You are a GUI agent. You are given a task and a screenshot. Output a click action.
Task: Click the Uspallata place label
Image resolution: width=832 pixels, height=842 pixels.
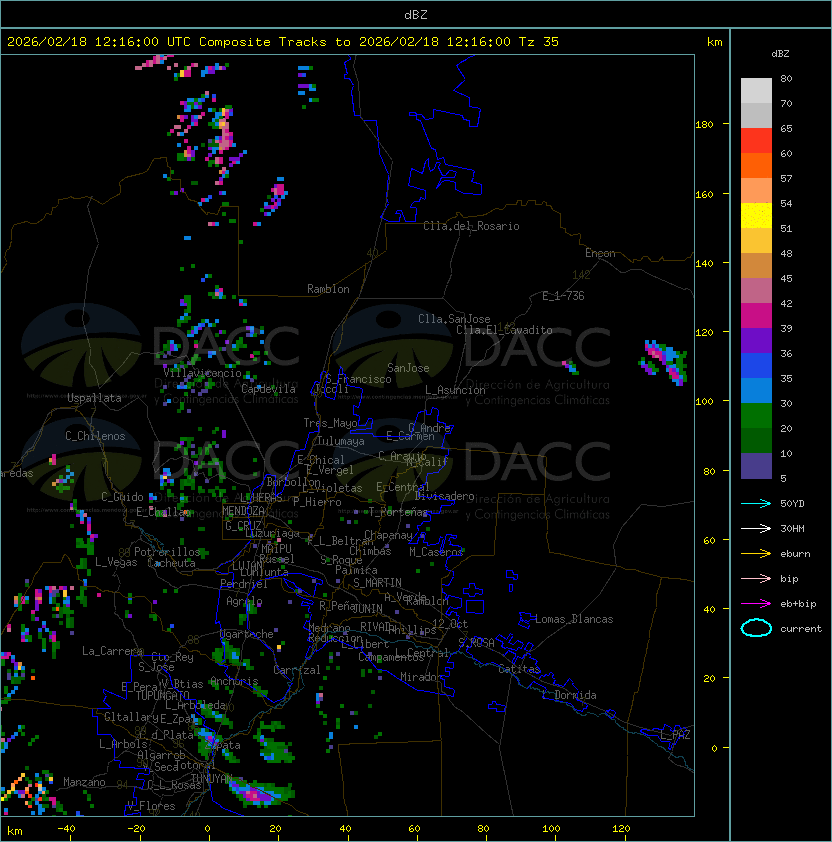pyautogui.click(x=94, y=398)
